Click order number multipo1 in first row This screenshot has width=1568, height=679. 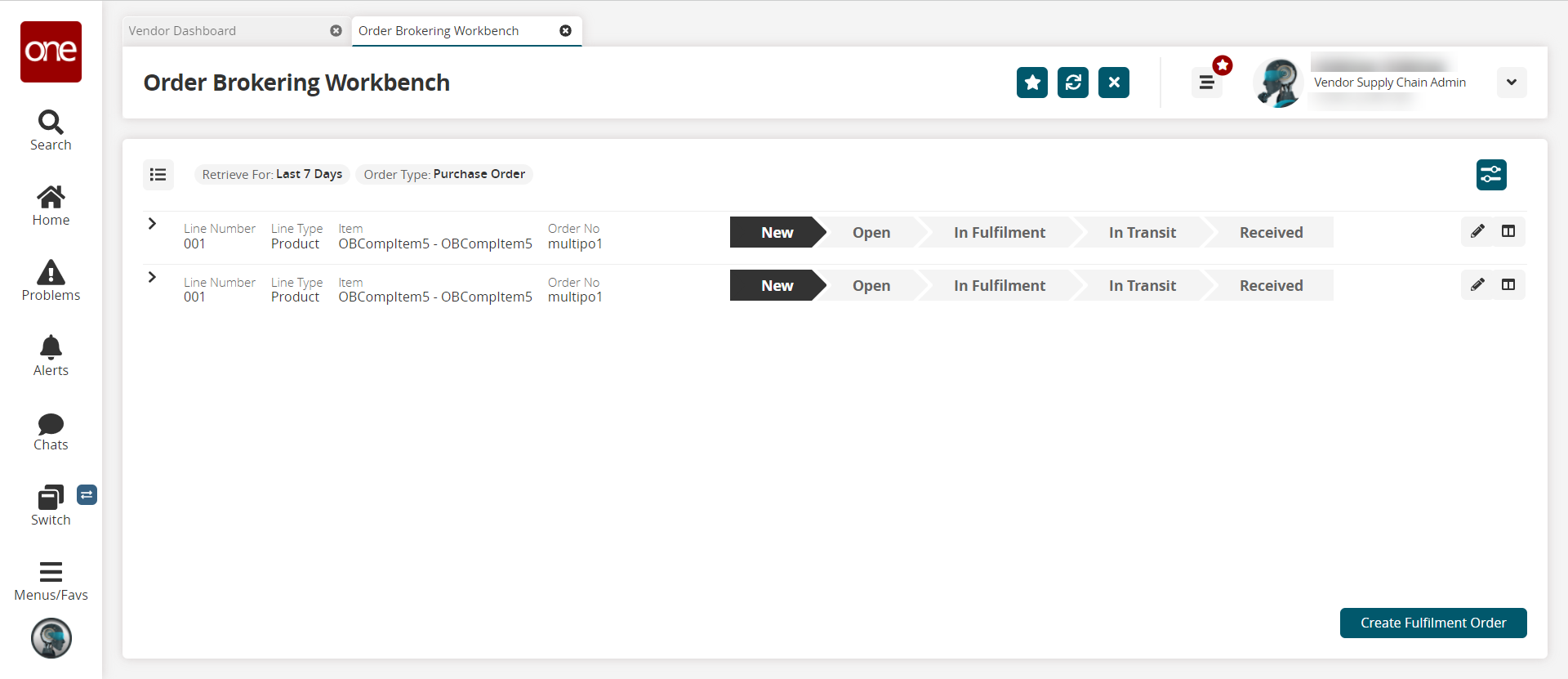(575, 243)
